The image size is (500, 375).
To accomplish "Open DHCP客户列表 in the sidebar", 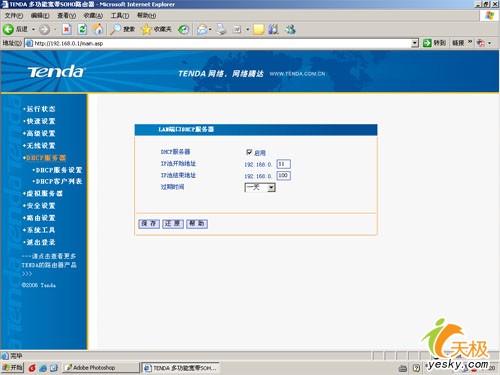I will [59, 181].
